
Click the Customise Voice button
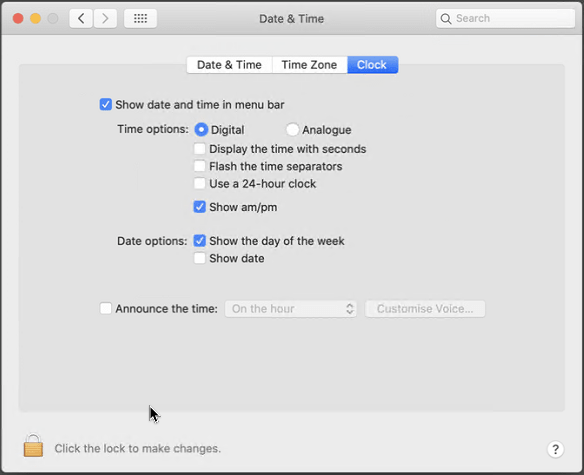(x=425, y=309)
